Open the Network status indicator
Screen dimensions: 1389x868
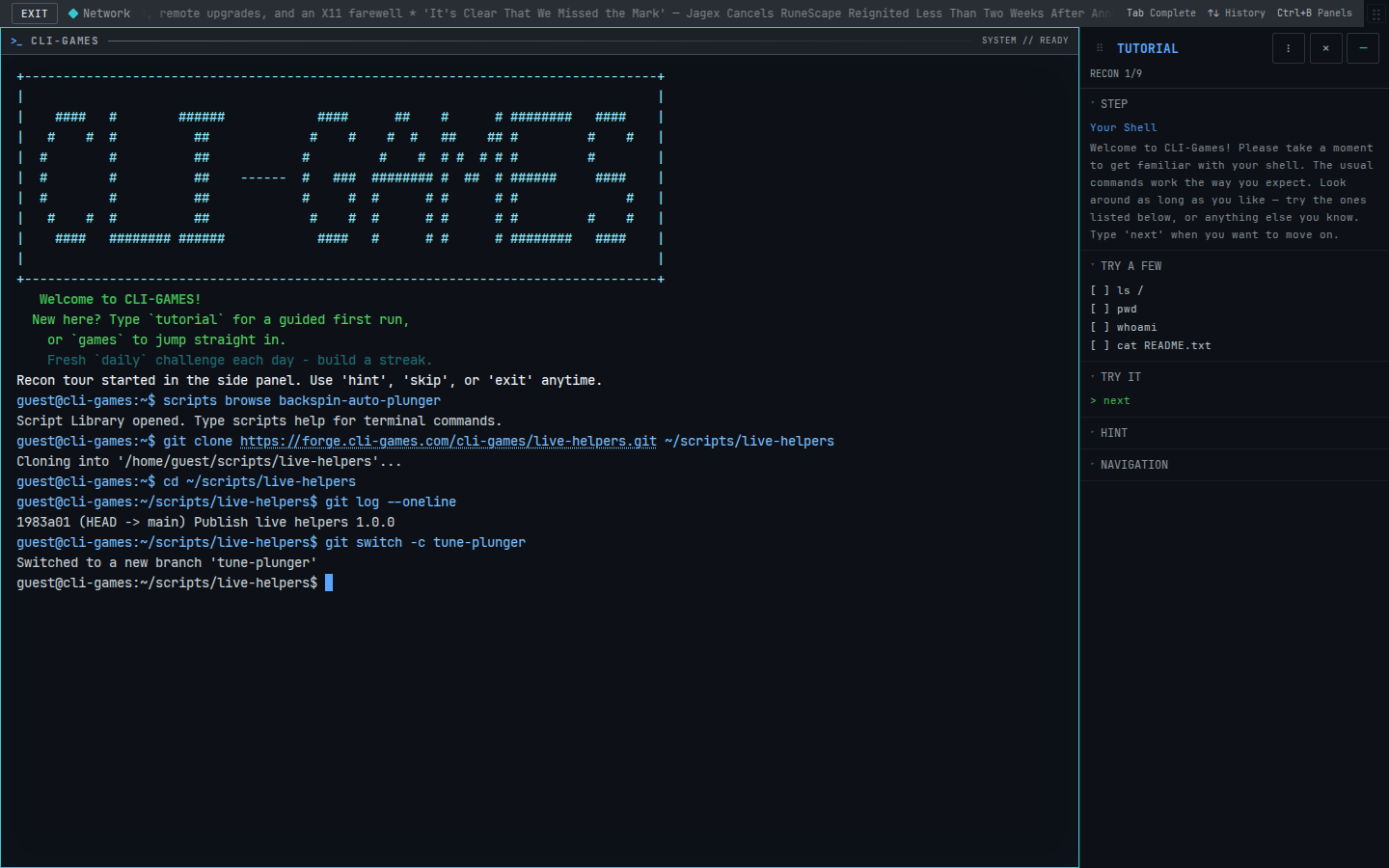tap(99, 14)
